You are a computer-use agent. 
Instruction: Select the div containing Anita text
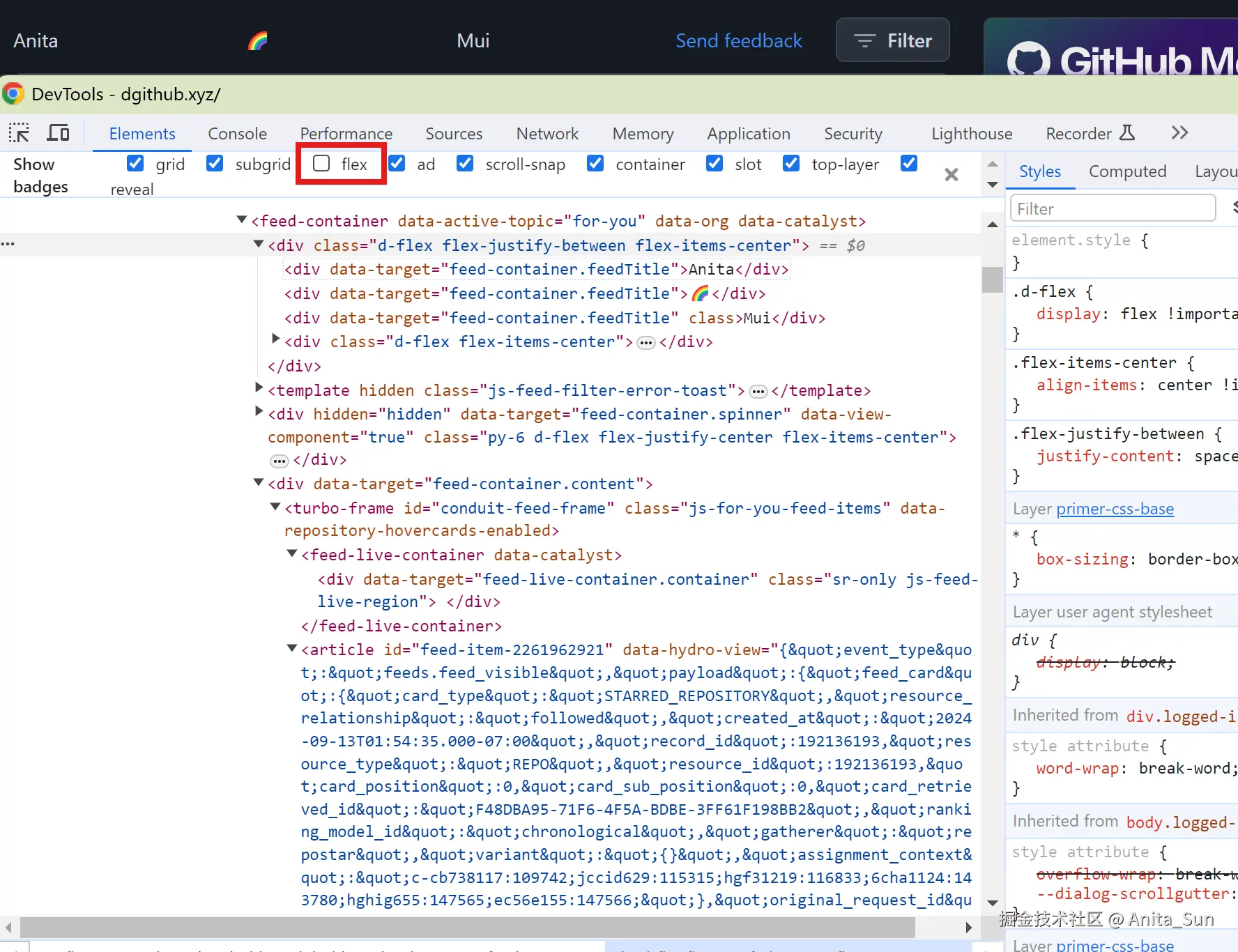coord(537,269)
